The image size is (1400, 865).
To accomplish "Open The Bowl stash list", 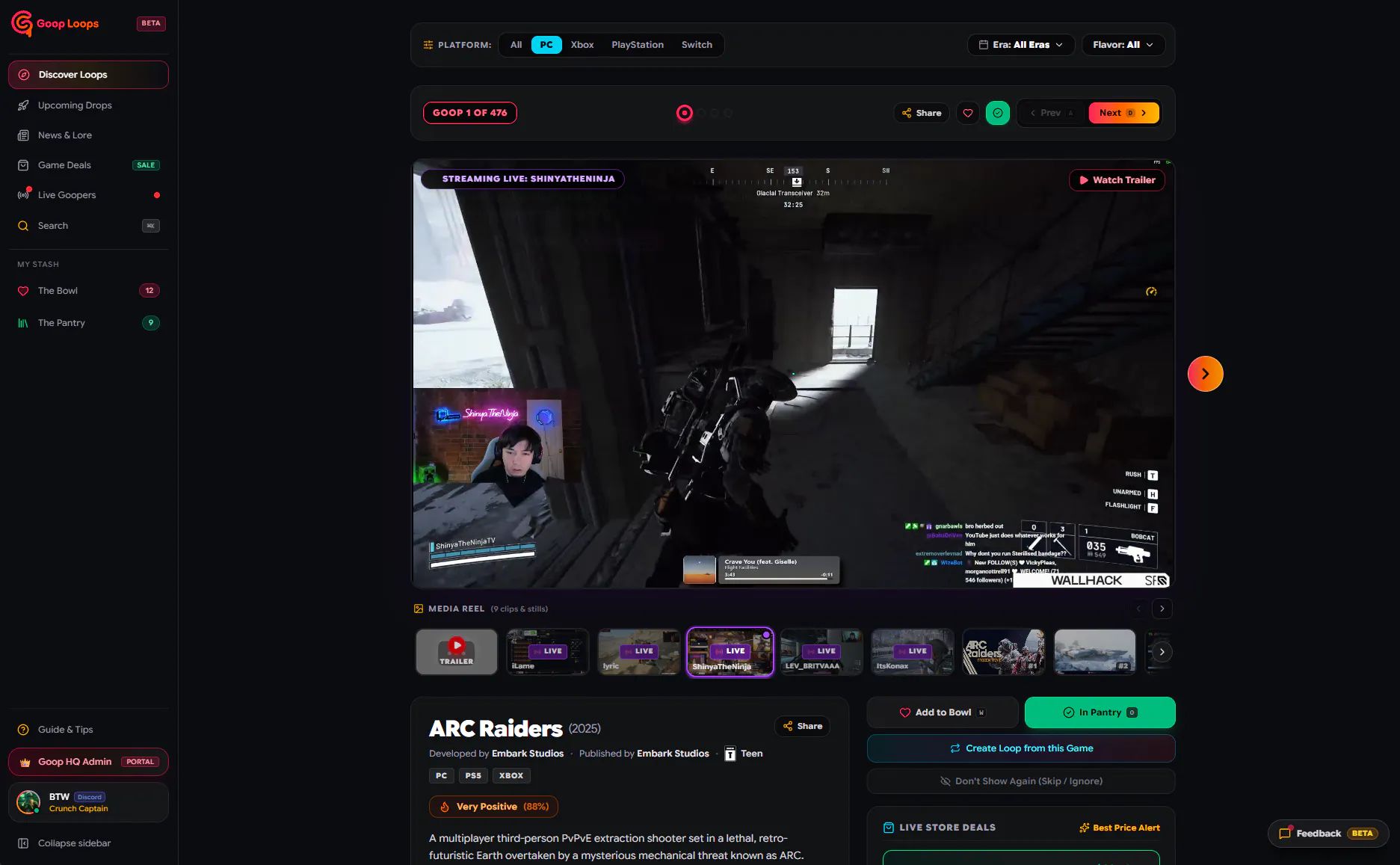I will point(88,291).
